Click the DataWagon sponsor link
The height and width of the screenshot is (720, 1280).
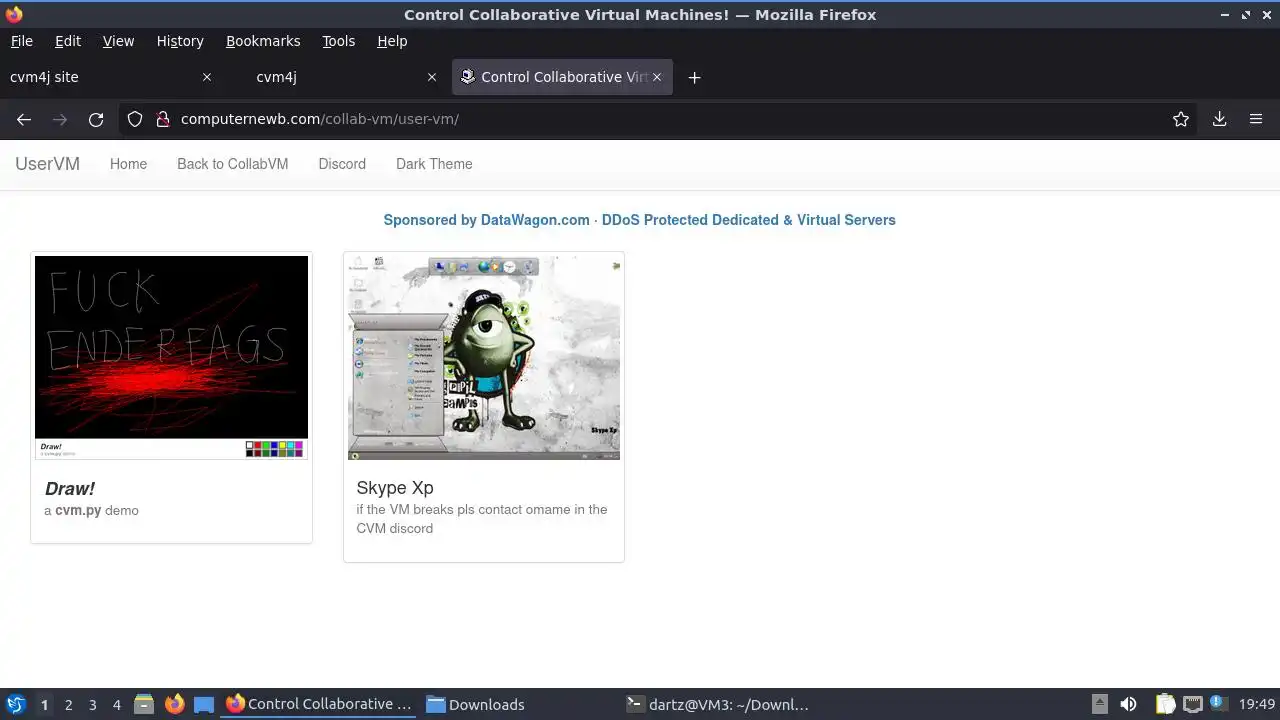coord(639,220)
